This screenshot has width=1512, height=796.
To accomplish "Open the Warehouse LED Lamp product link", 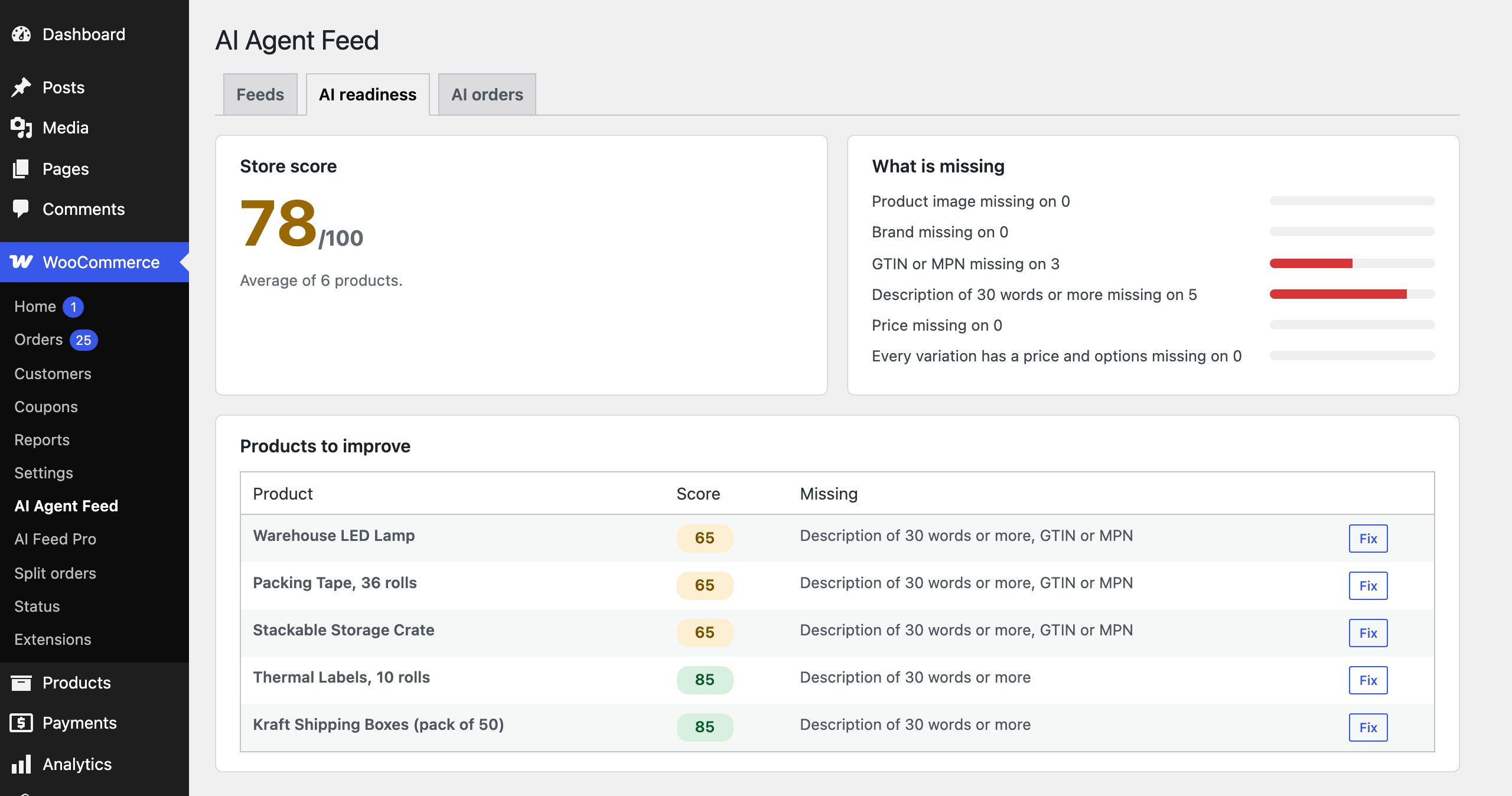I will pyautogui.click(x=334, y=536).
